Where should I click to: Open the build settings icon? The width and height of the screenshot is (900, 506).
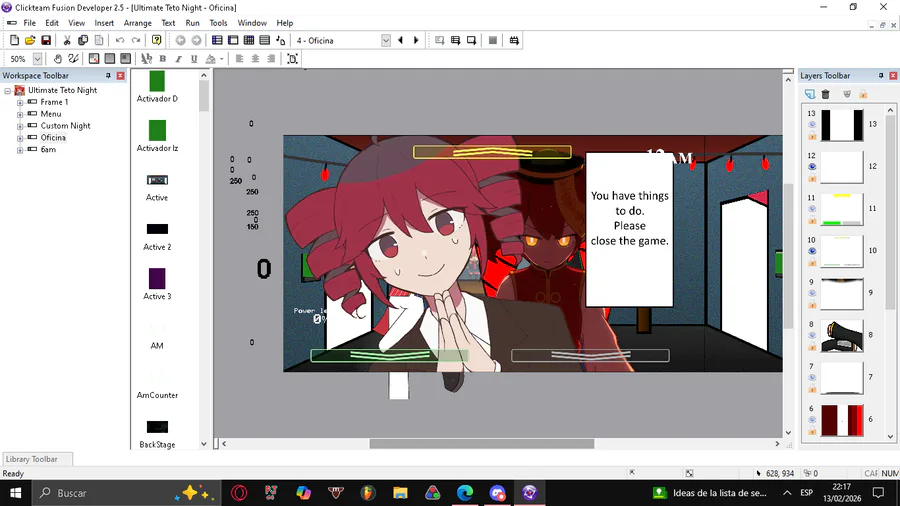pos(514,40)
